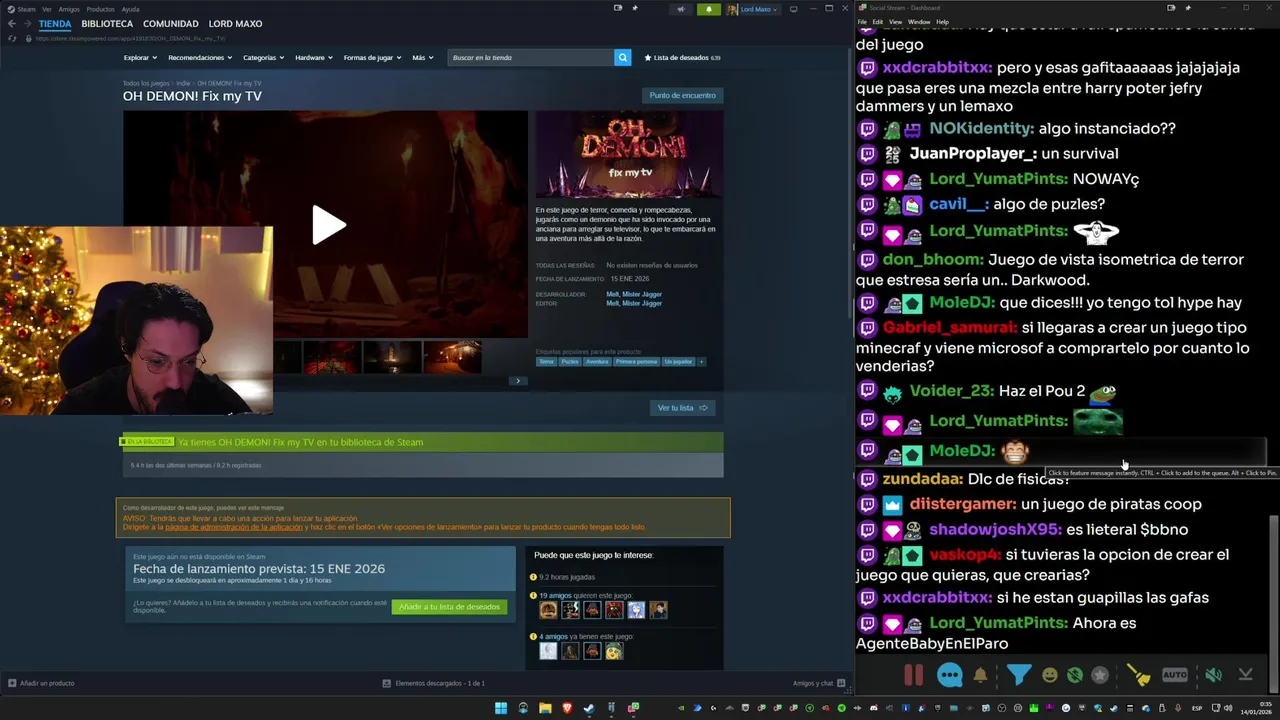Viewport: 1280px width, 720px height.
Task: Switch to the TIENDA tab
Action: tap(55, 24)
